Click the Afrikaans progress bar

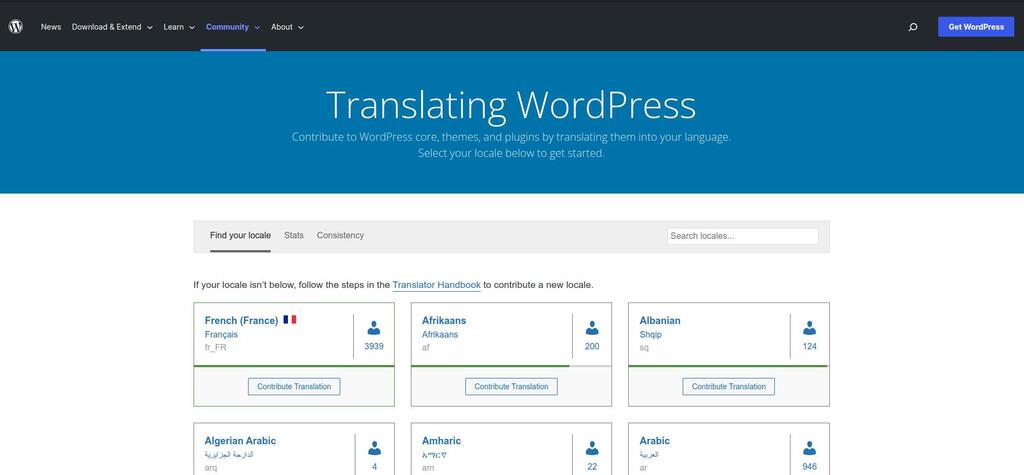coord(511,366)
